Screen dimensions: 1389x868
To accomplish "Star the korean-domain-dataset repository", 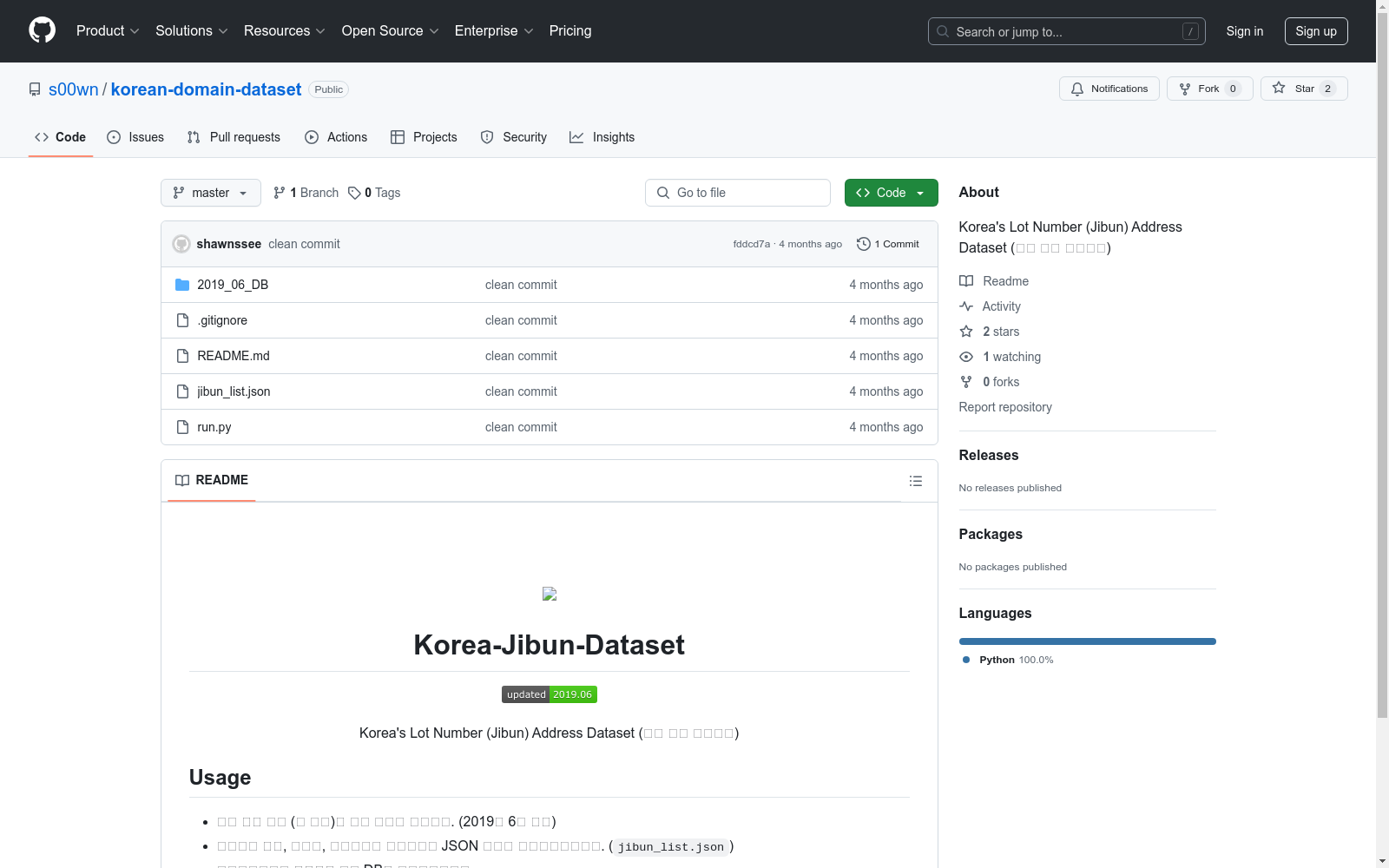I will click(1304, 89).
